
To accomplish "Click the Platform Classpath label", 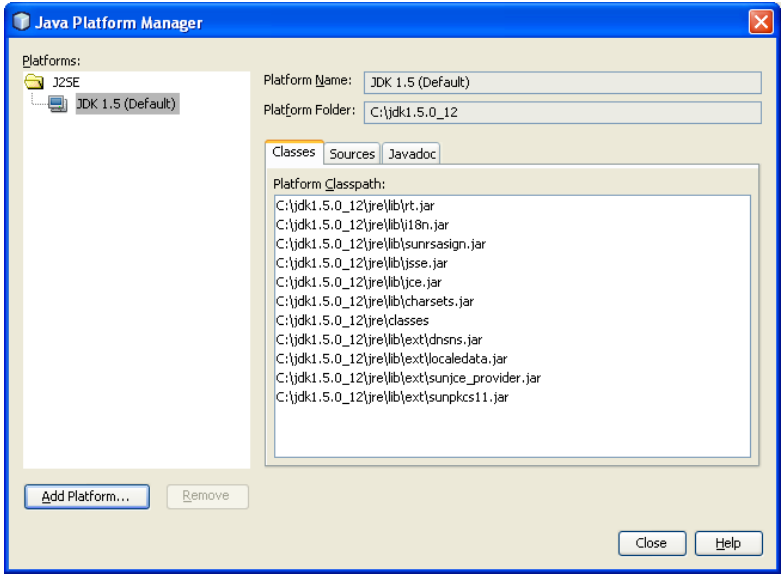I will (x=329, y=184).
